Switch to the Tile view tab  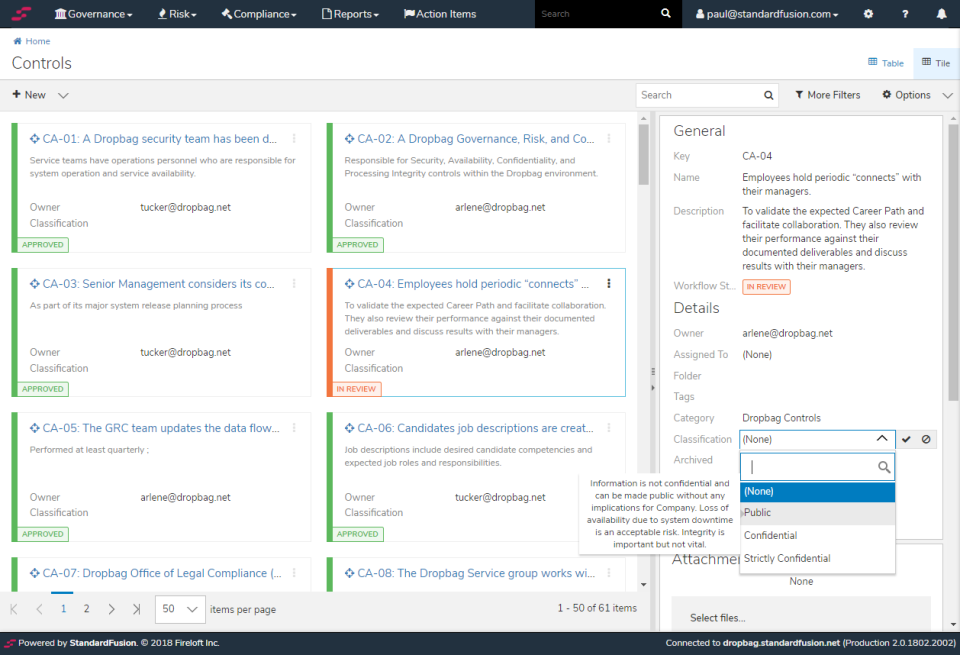pos(936,62)
